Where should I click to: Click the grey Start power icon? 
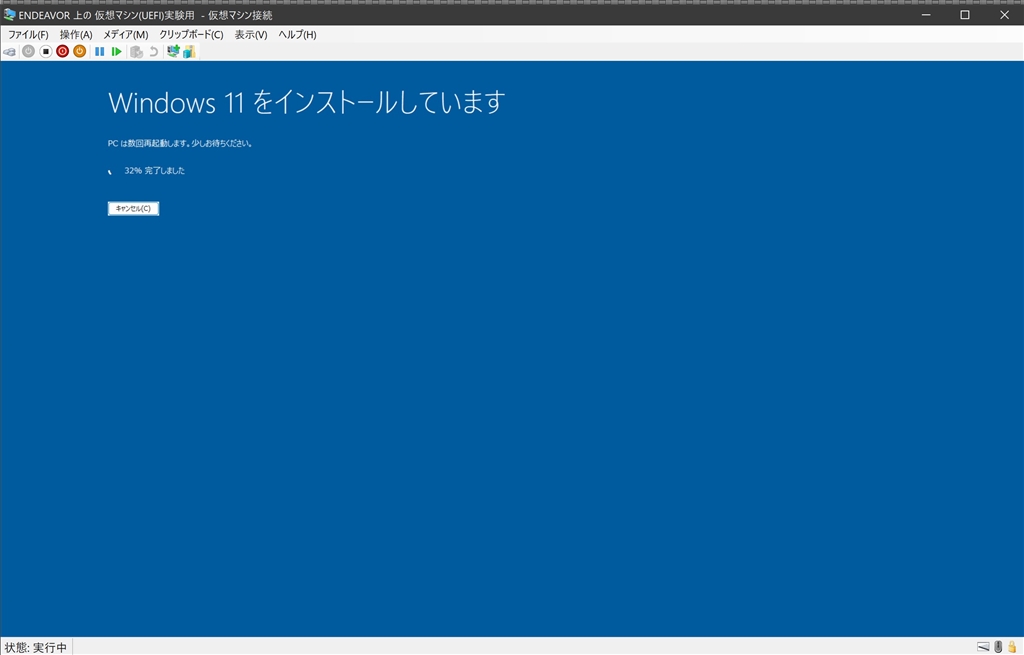pyautogui.click(x=28, y=52)
